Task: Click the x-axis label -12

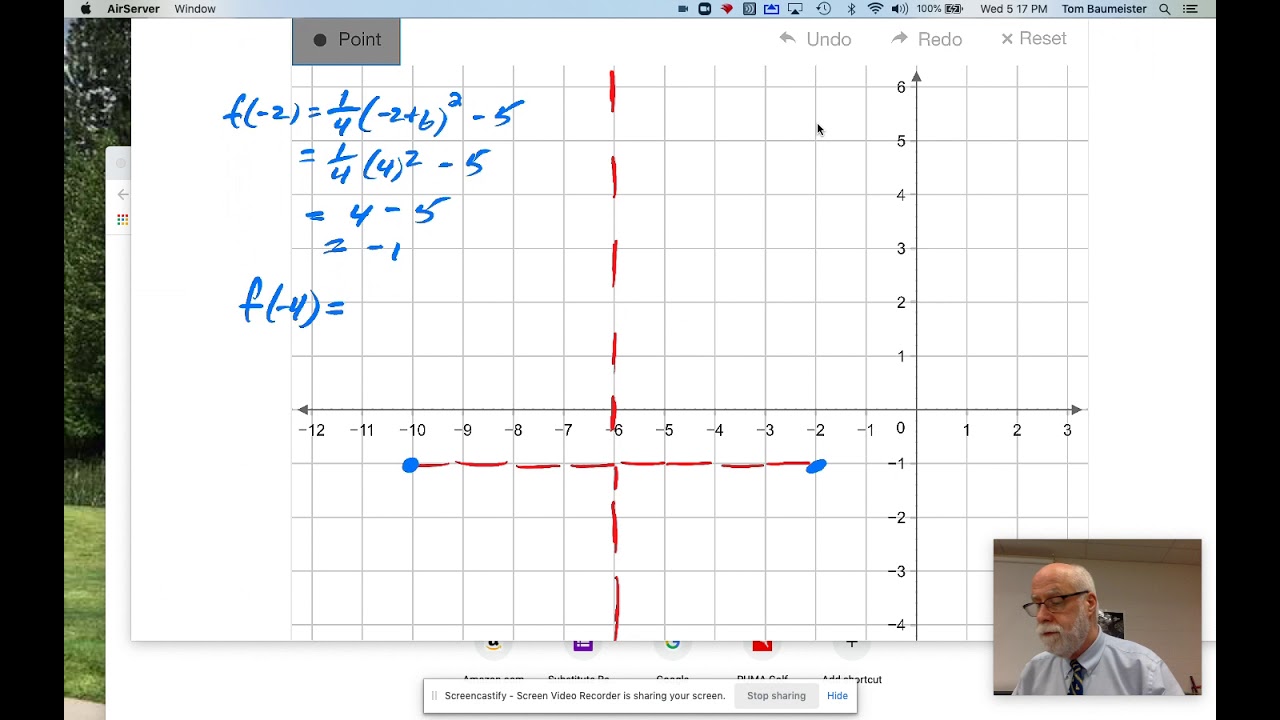Action: 311,430
